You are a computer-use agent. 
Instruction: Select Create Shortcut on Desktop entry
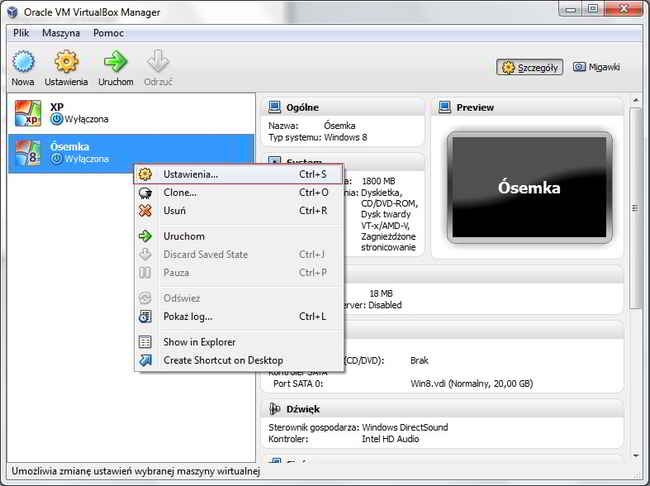(222, 360)
